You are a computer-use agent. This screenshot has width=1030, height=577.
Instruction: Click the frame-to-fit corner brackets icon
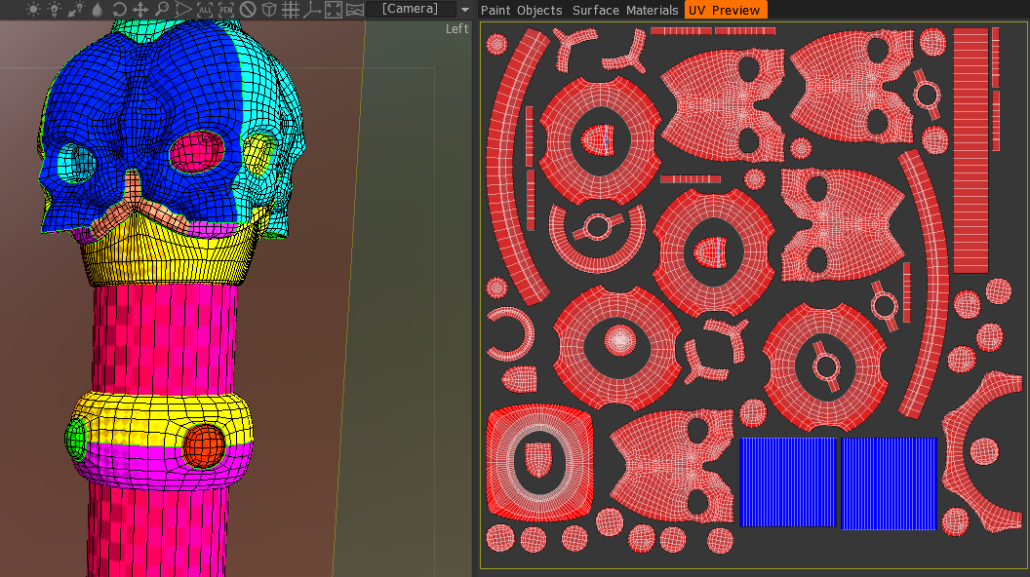[333, 9]
